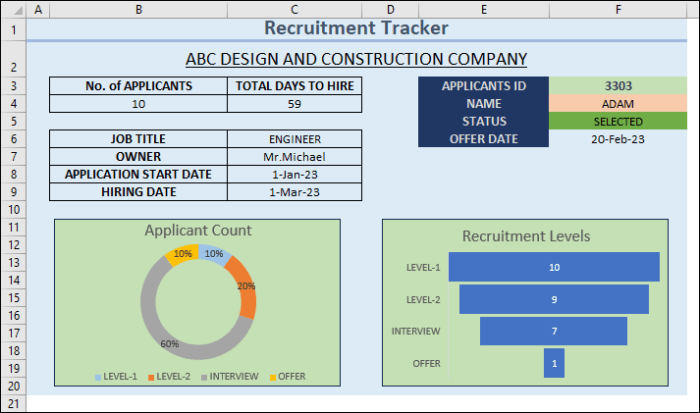Select the applicants count cell showing 10

pos(138,104)
